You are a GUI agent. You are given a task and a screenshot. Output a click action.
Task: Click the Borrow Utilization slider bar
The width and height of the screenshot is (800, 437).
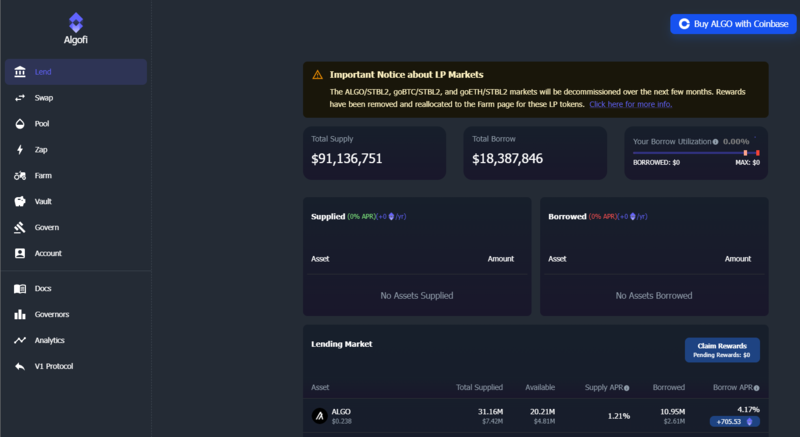pos(696,153)
